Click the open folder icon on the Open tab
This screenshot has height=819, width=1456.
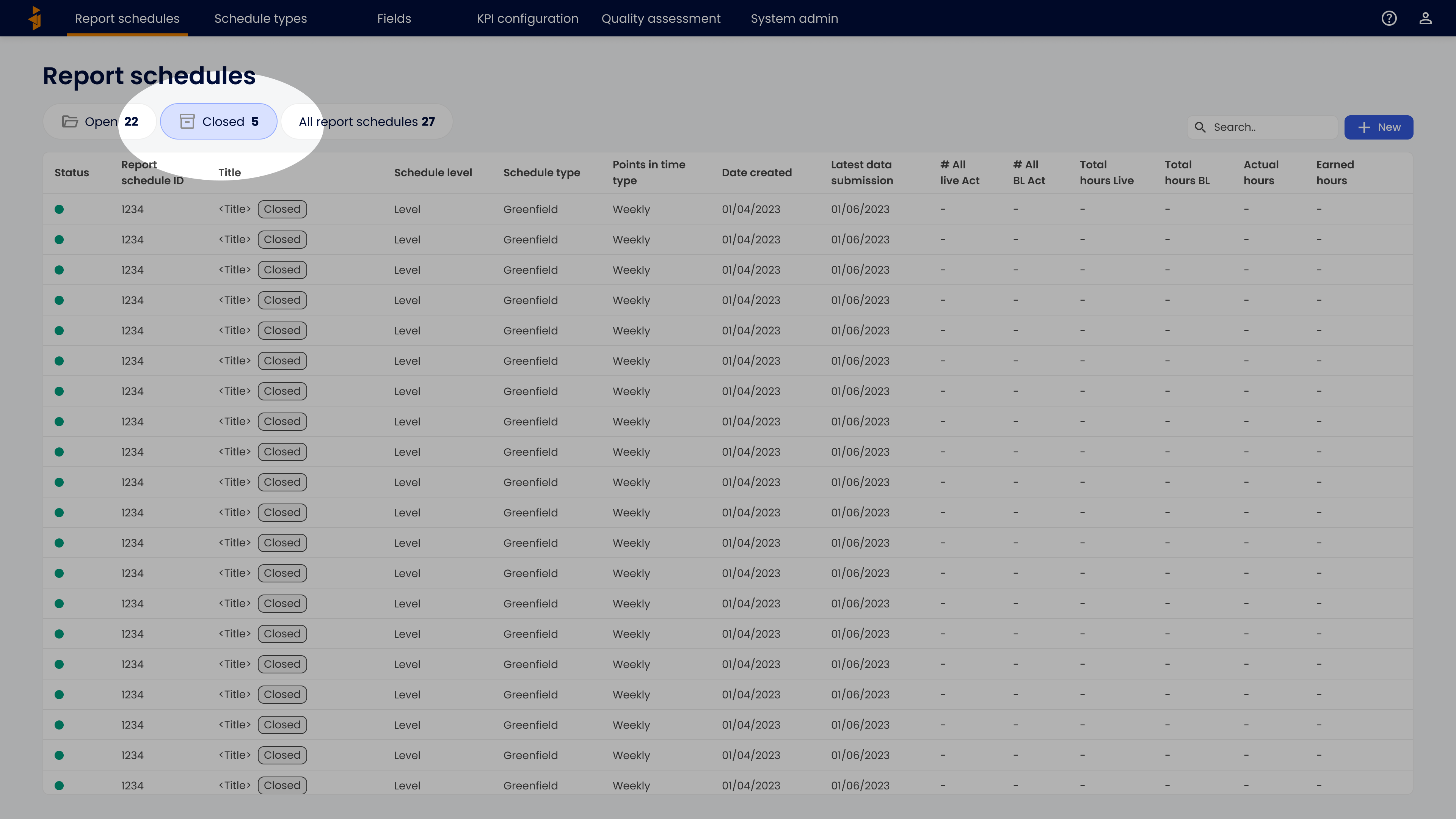click(x=70, y=121)
